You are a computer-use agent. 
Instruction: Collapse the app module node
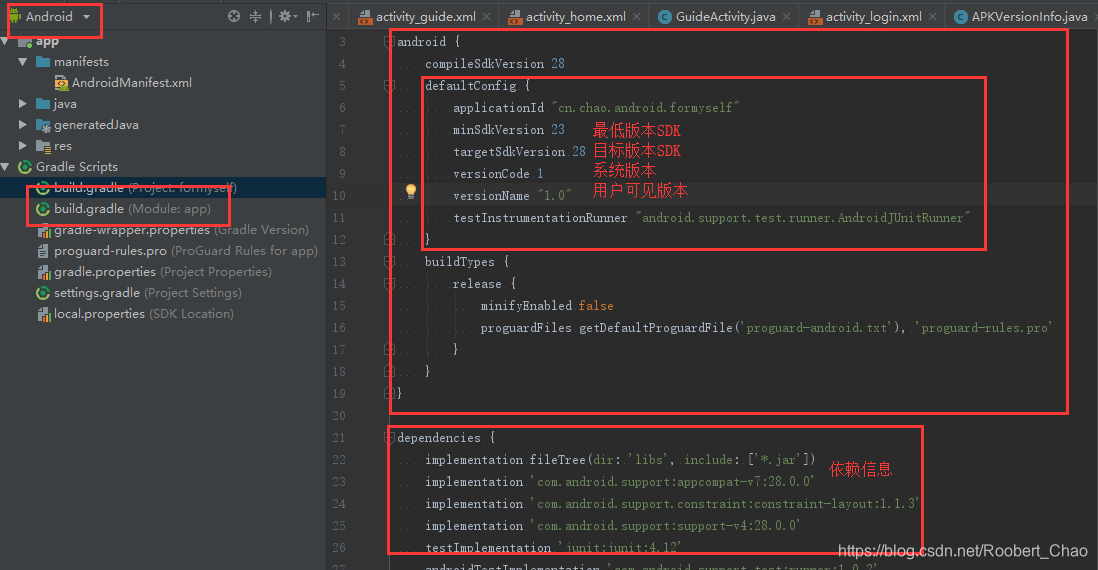6,41
